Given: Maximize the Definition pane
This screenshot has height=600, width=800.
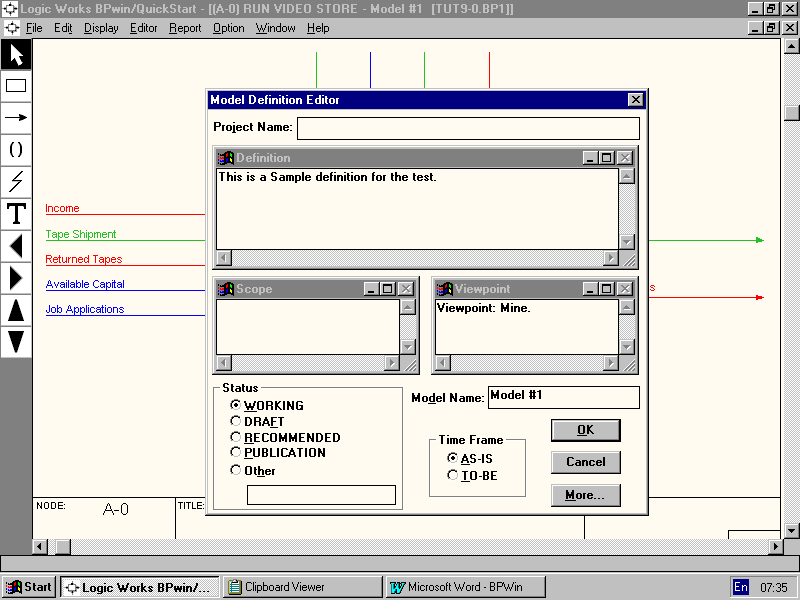Looking at the screenshot, I should point(607,158).
